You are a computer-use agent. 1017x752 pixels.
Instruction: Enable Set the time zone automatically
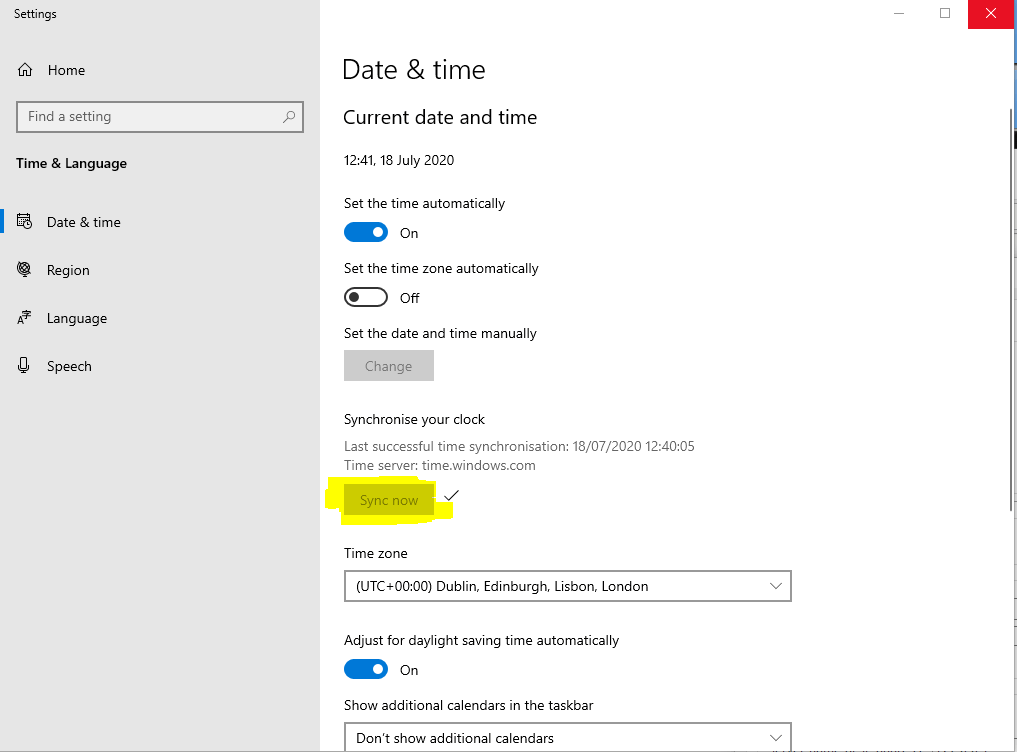click(366, 297)
